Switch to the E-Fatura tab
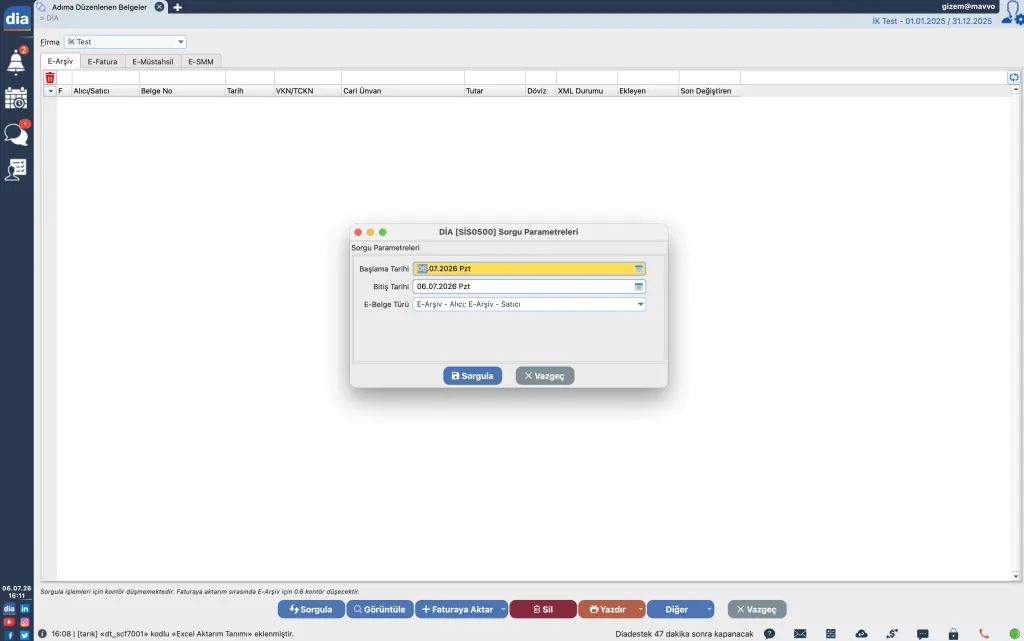The width and height of the screenshot is (1024, 641). 103,61
